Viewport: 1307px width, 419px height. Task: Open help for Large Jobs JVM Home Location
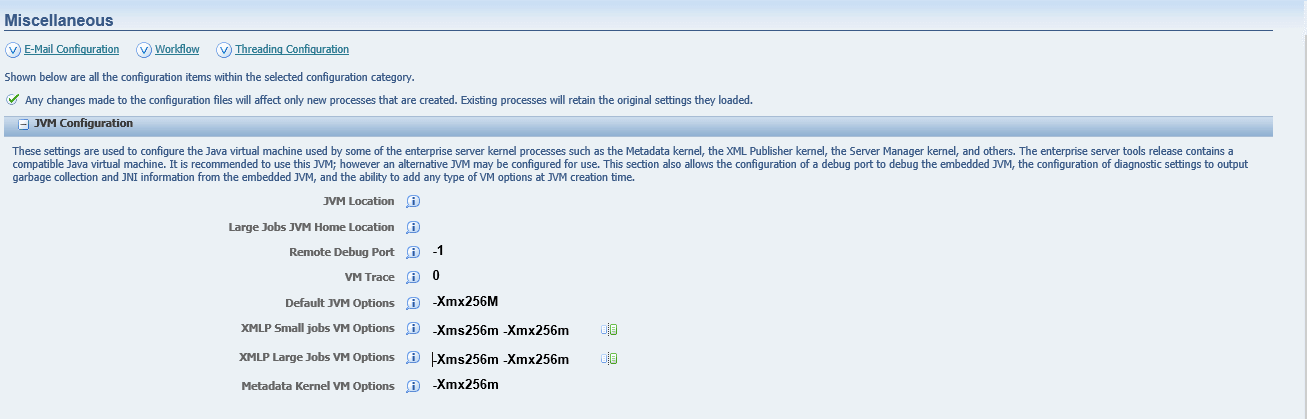coord(413,227)
